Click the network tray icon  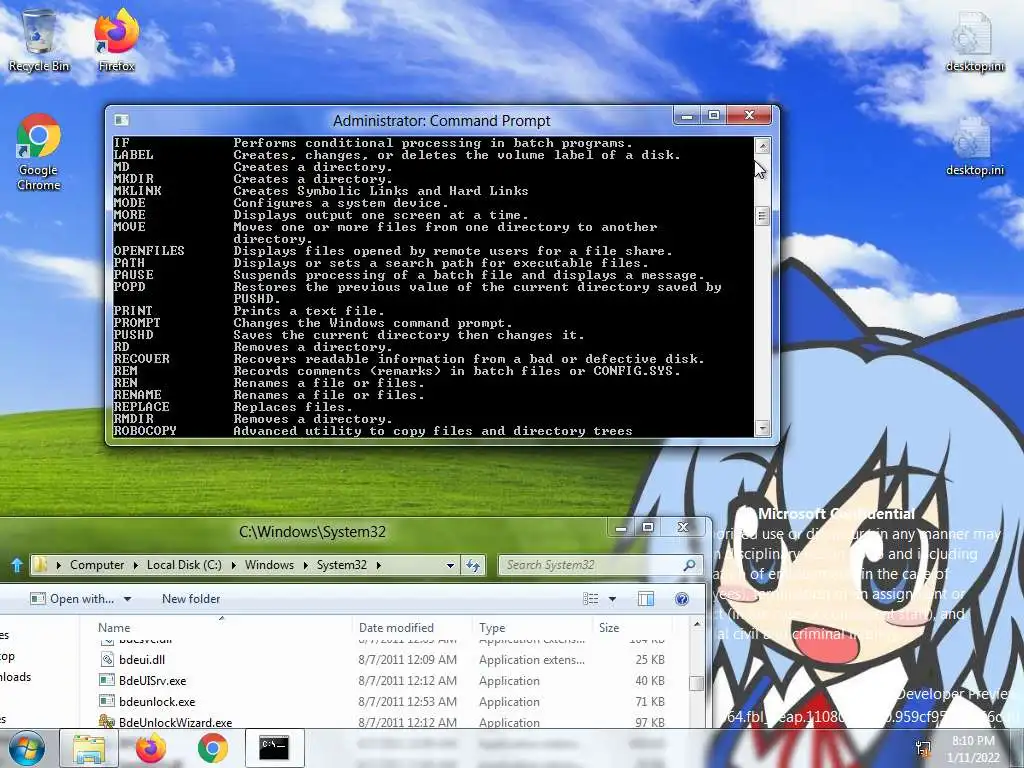tap(923, 748)
